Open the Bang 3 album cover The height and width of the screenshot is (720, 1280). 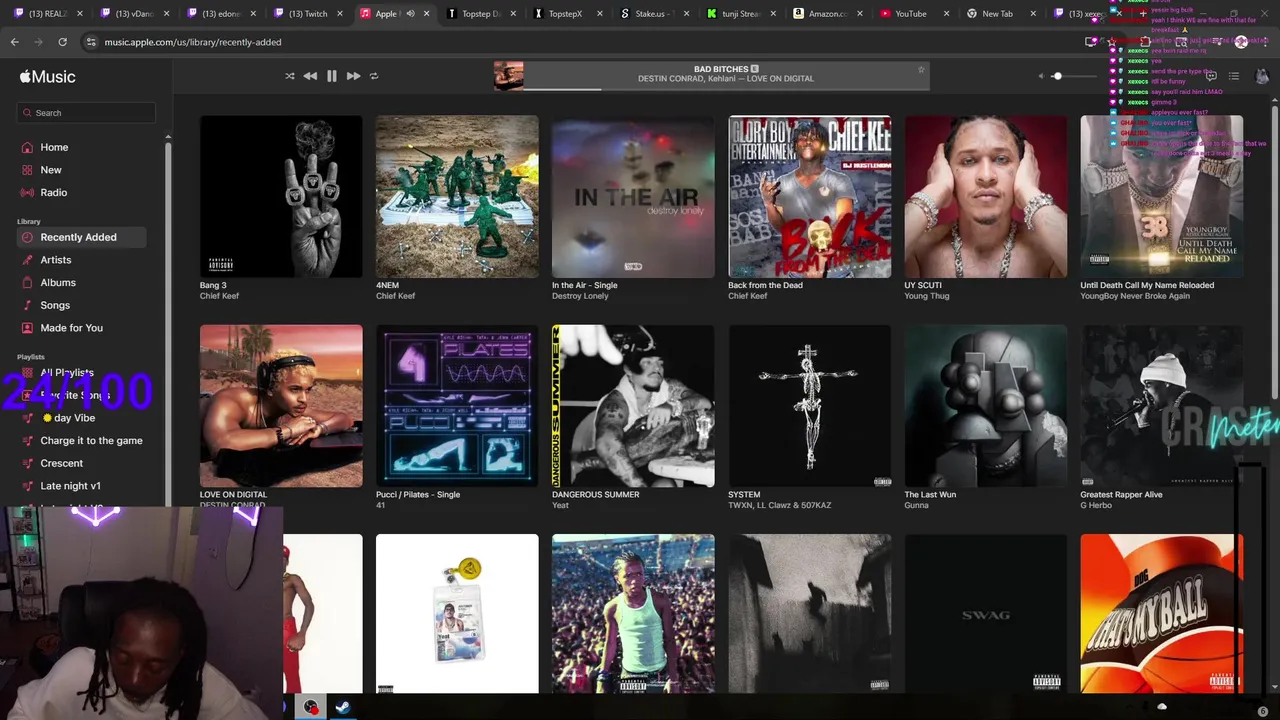point(281,197)
